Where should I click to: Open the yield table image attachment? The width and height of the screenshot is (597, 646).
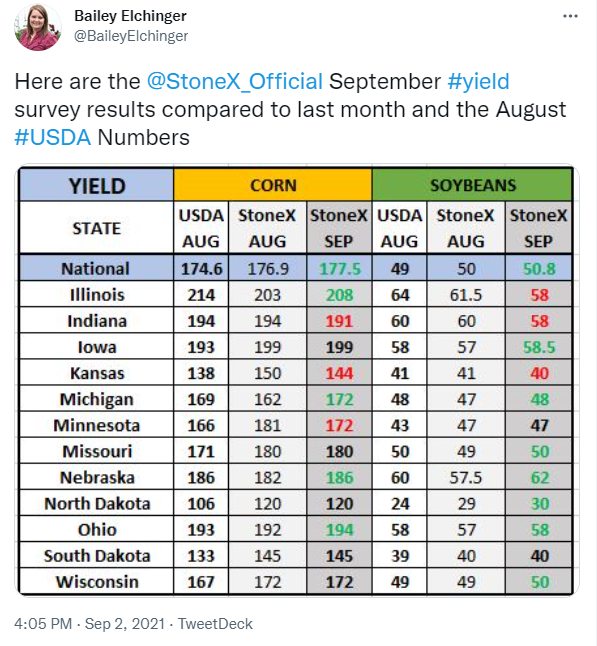pyautogui.click(x=297, y=381)
